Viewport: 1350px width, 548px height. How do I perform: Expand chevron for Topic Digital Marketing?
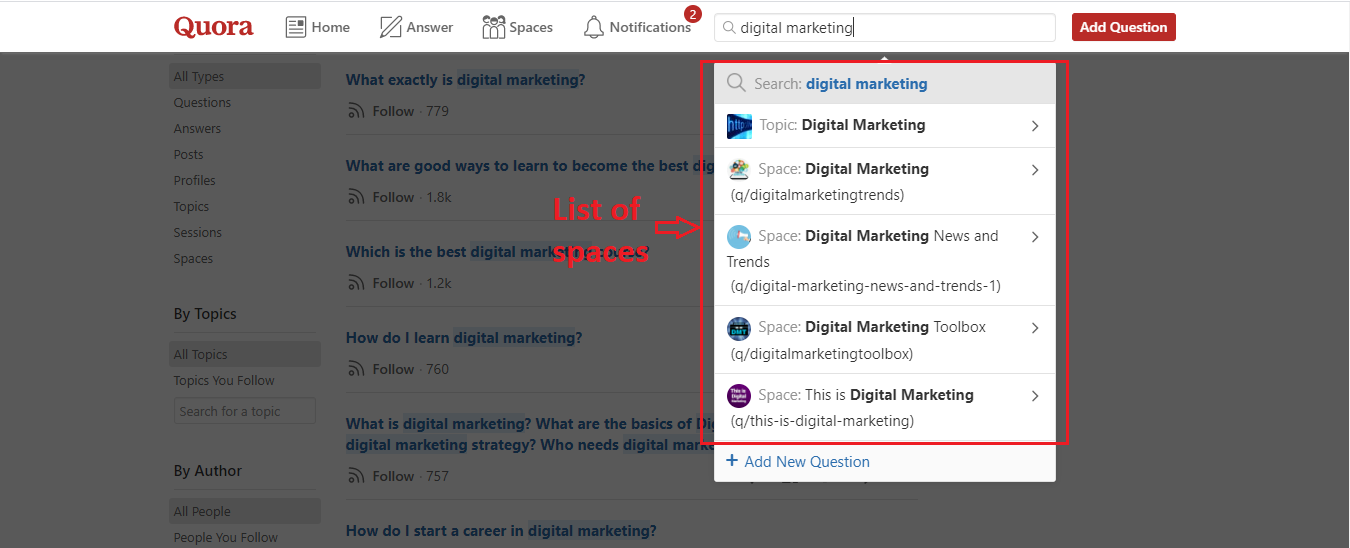point(1035,126)
